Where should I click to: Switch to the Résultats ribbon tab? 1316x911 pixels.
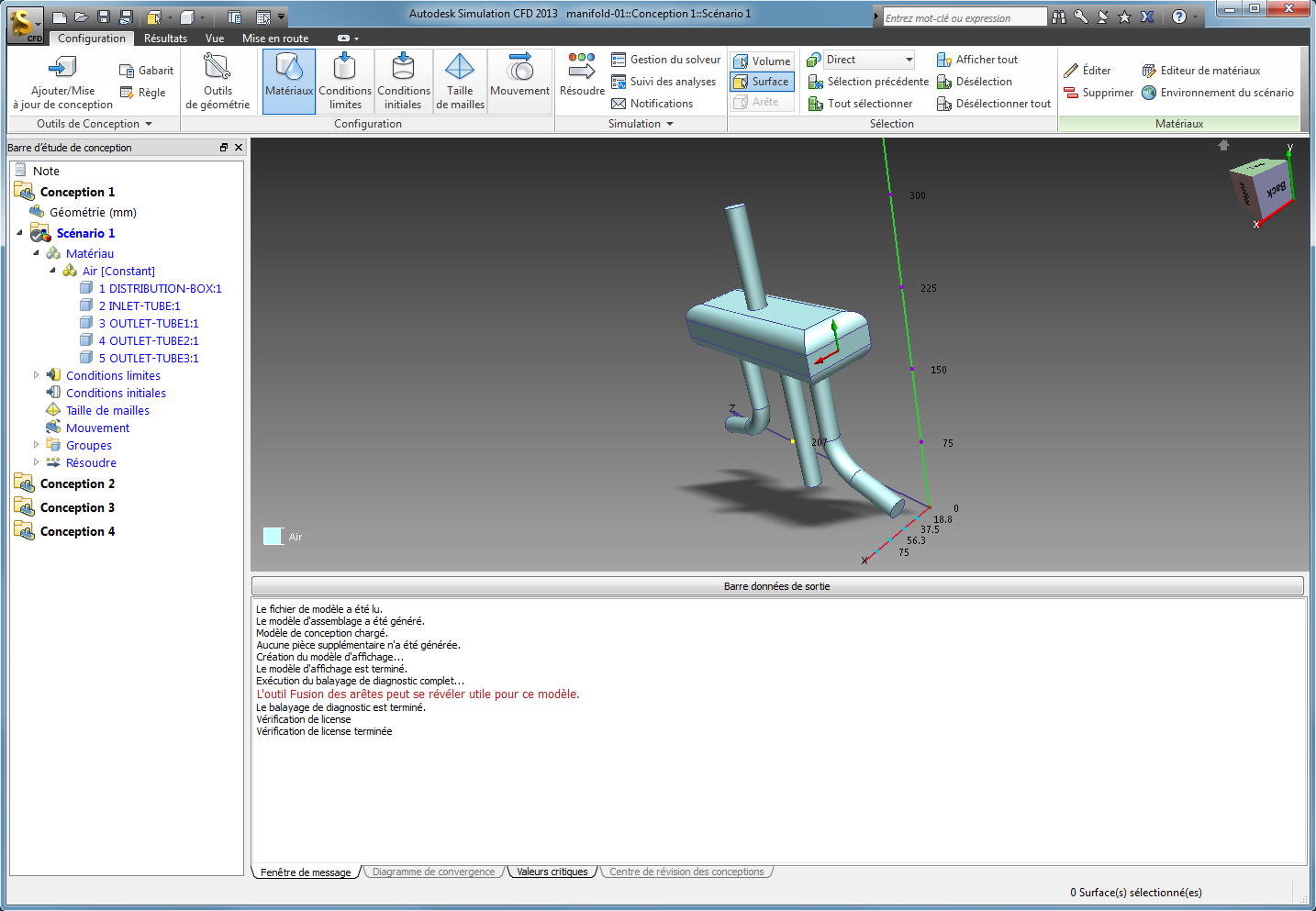pos(165,39)
